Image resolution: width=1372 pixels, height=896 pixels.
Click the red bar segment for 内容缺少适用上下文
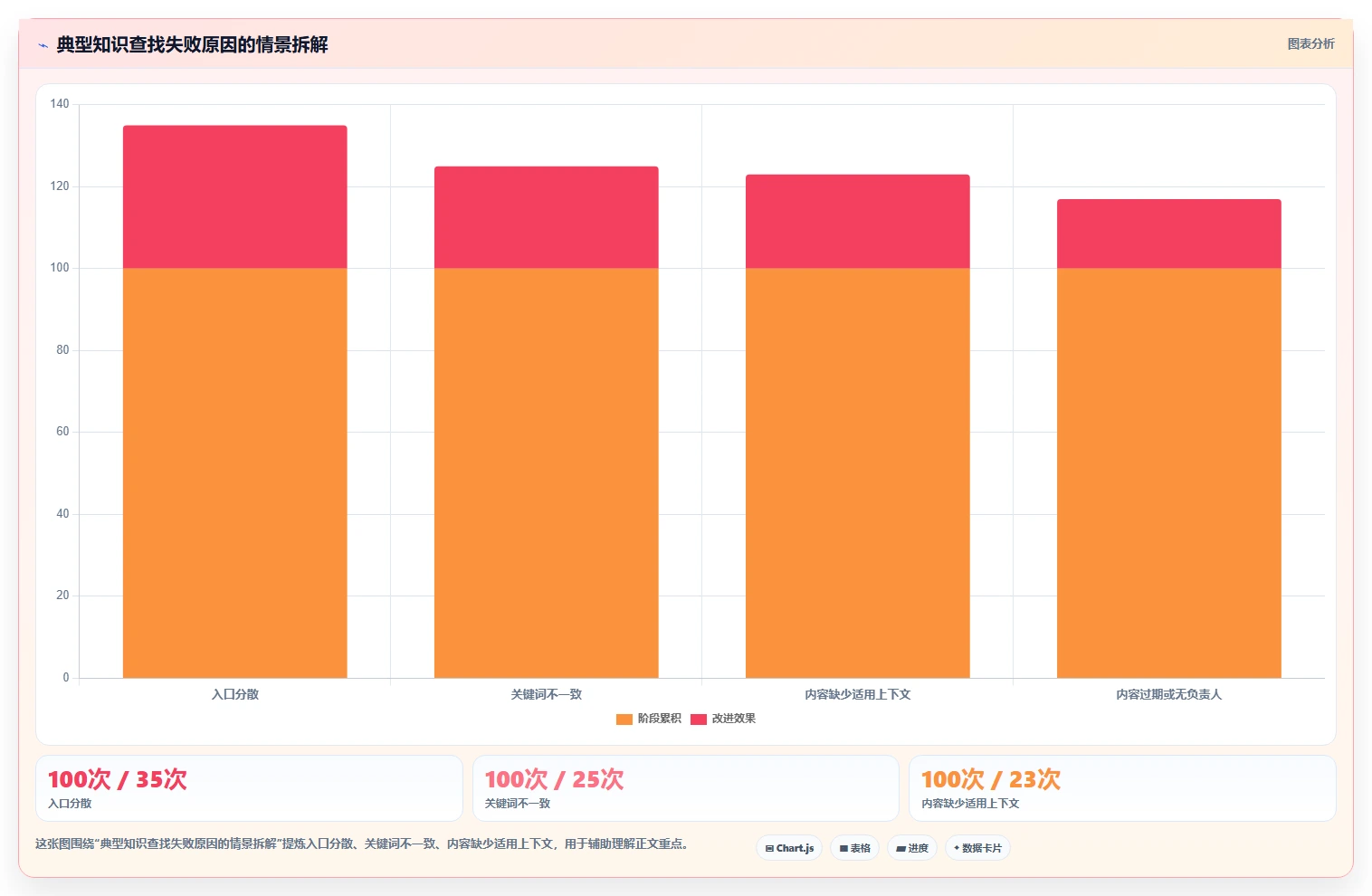point(858,221)
